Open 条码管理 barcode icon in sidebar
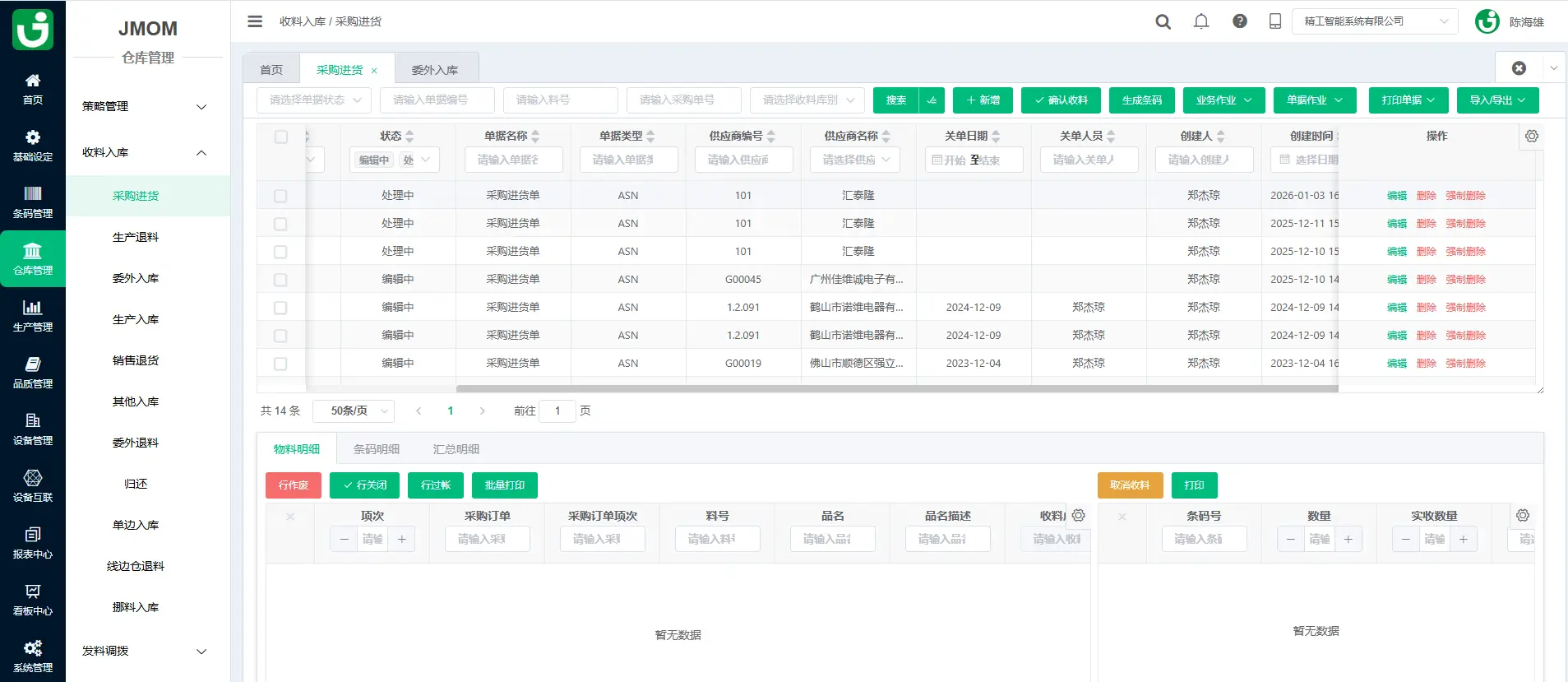 pos(33,202)
